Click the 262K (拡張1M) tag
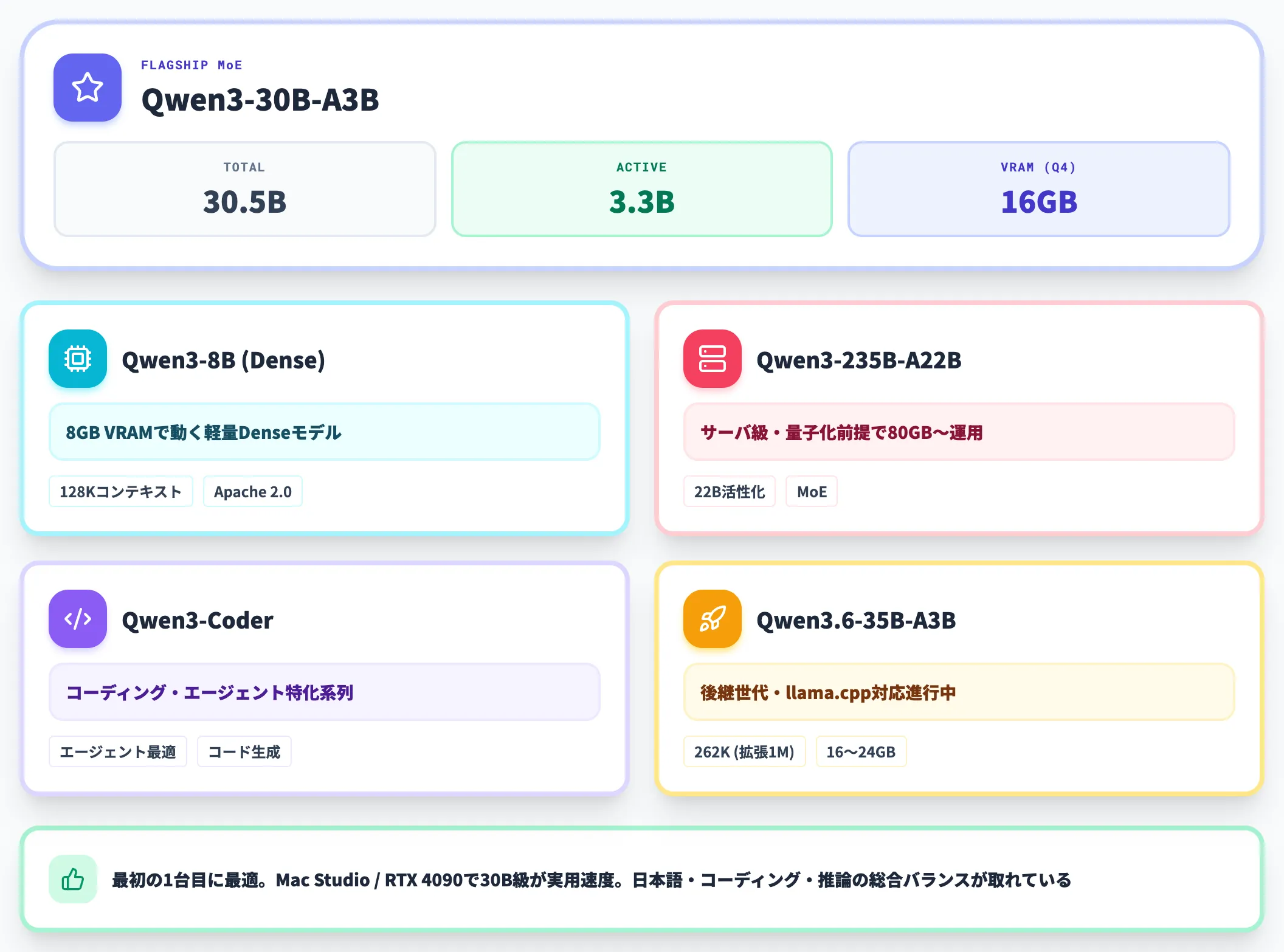This screenshot has height=952, width=1284. (x=745, y=751)
